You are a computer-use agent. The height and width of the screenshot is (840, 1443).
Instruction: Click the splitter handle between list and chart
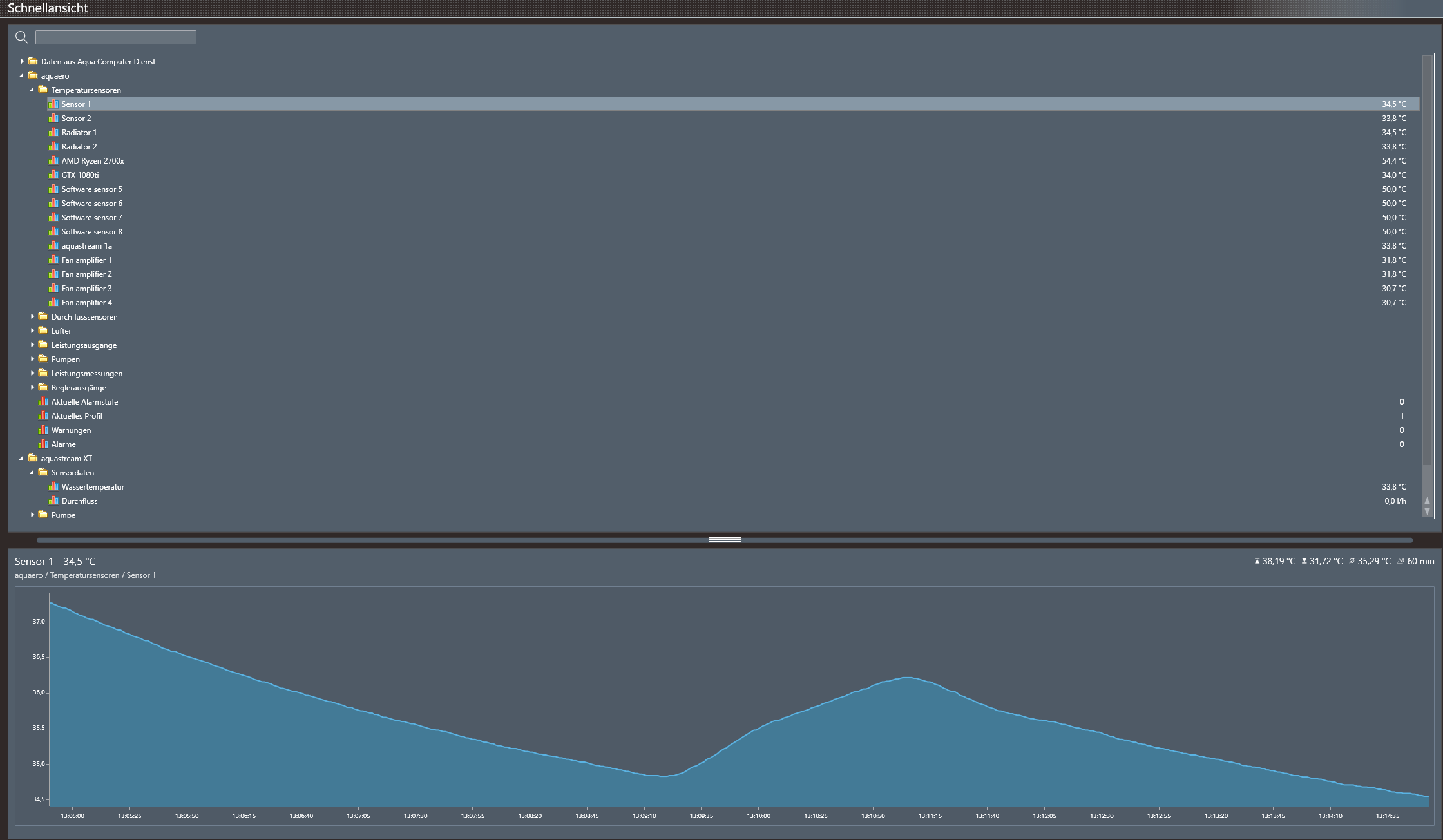coord(724,540)
